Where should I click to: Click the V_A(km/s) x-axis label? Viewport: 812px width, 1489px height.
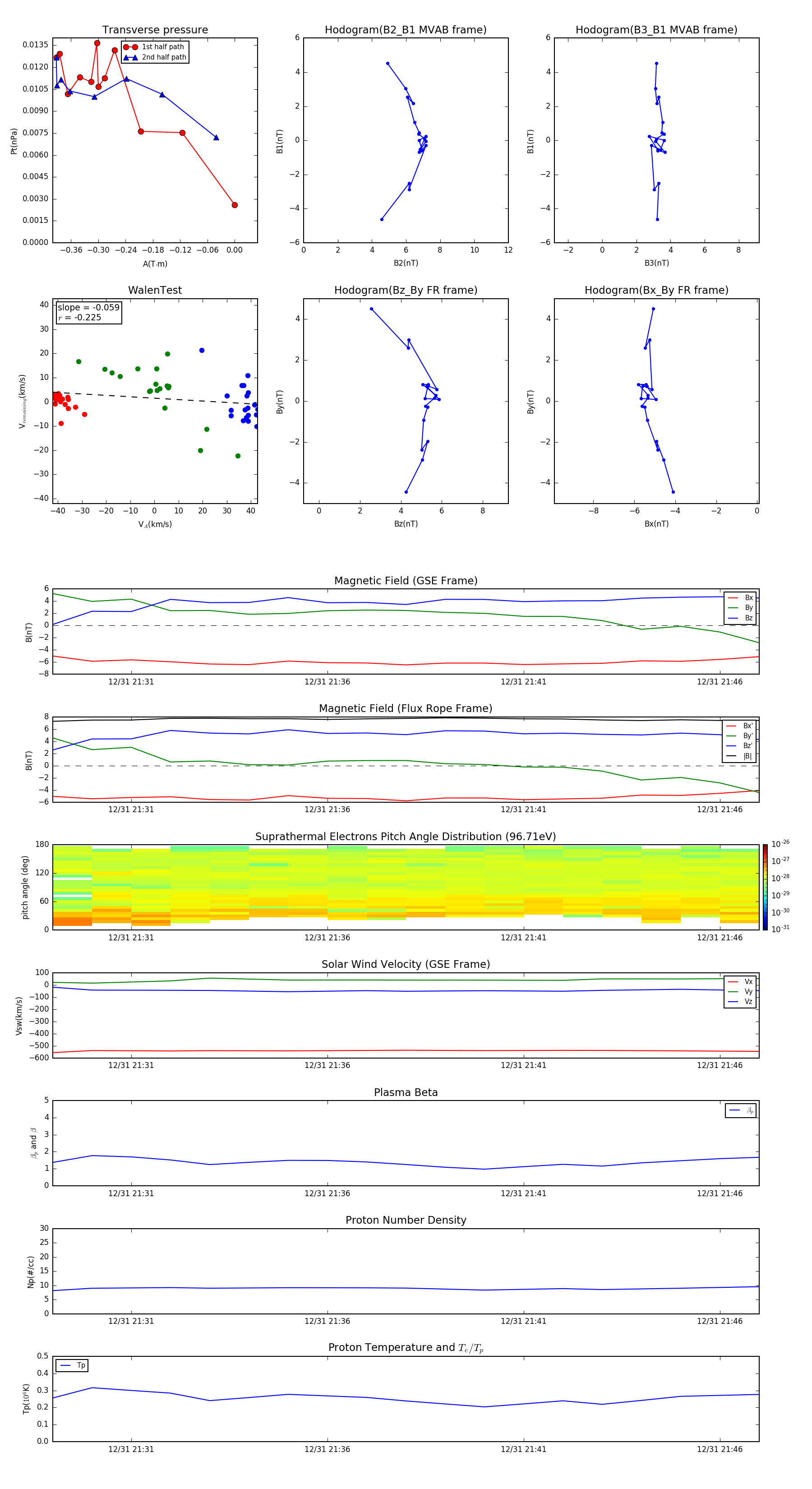pos(155,524)
